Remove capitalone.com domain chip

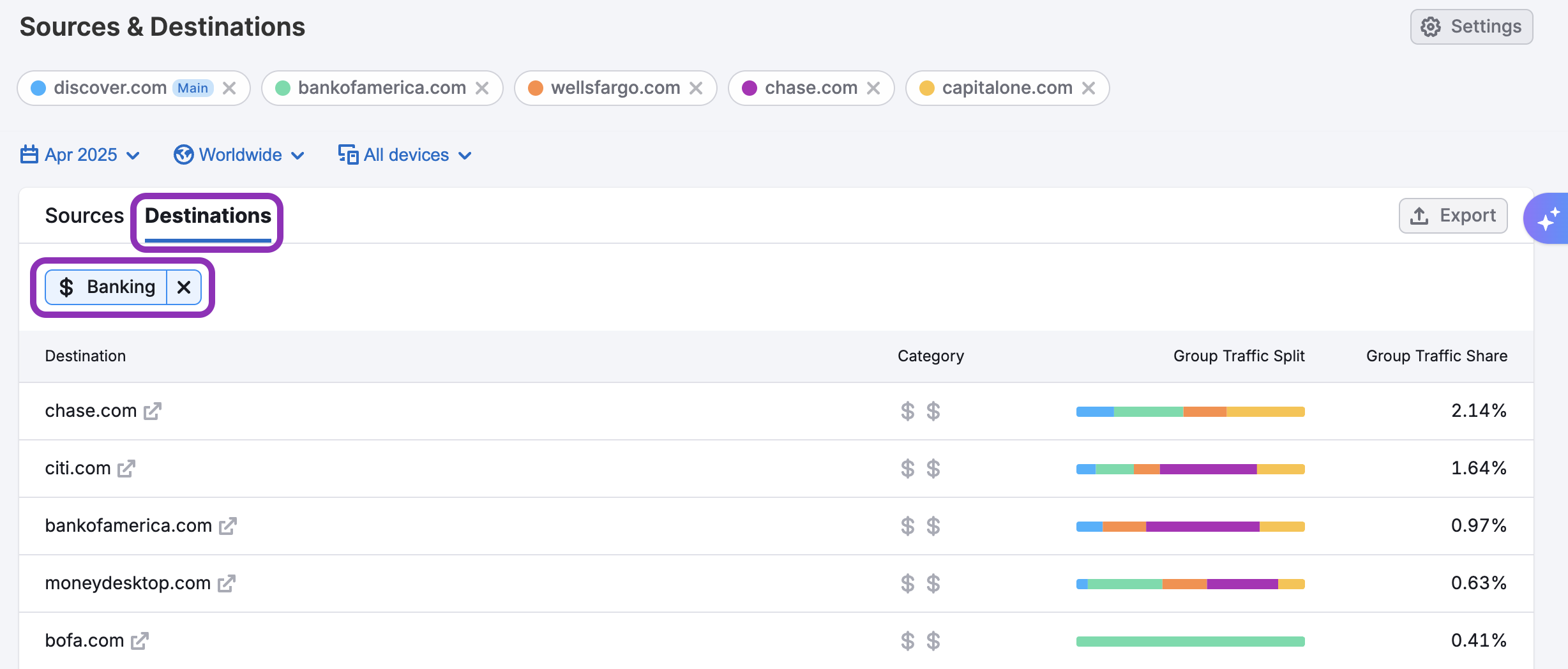pos(1089,88)
